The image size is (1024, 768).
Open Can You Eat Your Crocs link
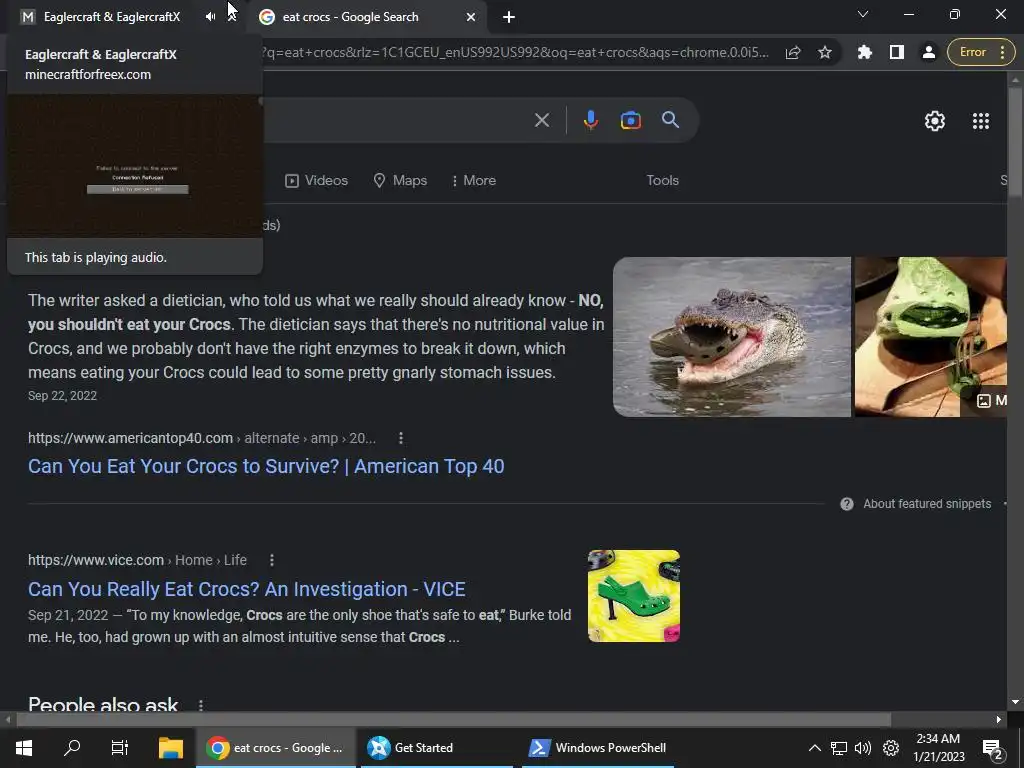(x=266, y=466)
